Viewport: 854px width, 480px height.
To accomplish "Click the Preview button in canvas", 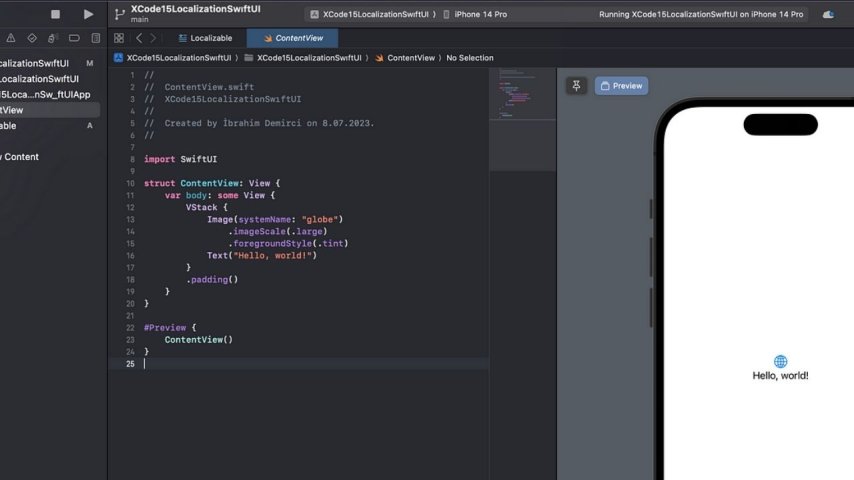I will [x=621, y=86].
